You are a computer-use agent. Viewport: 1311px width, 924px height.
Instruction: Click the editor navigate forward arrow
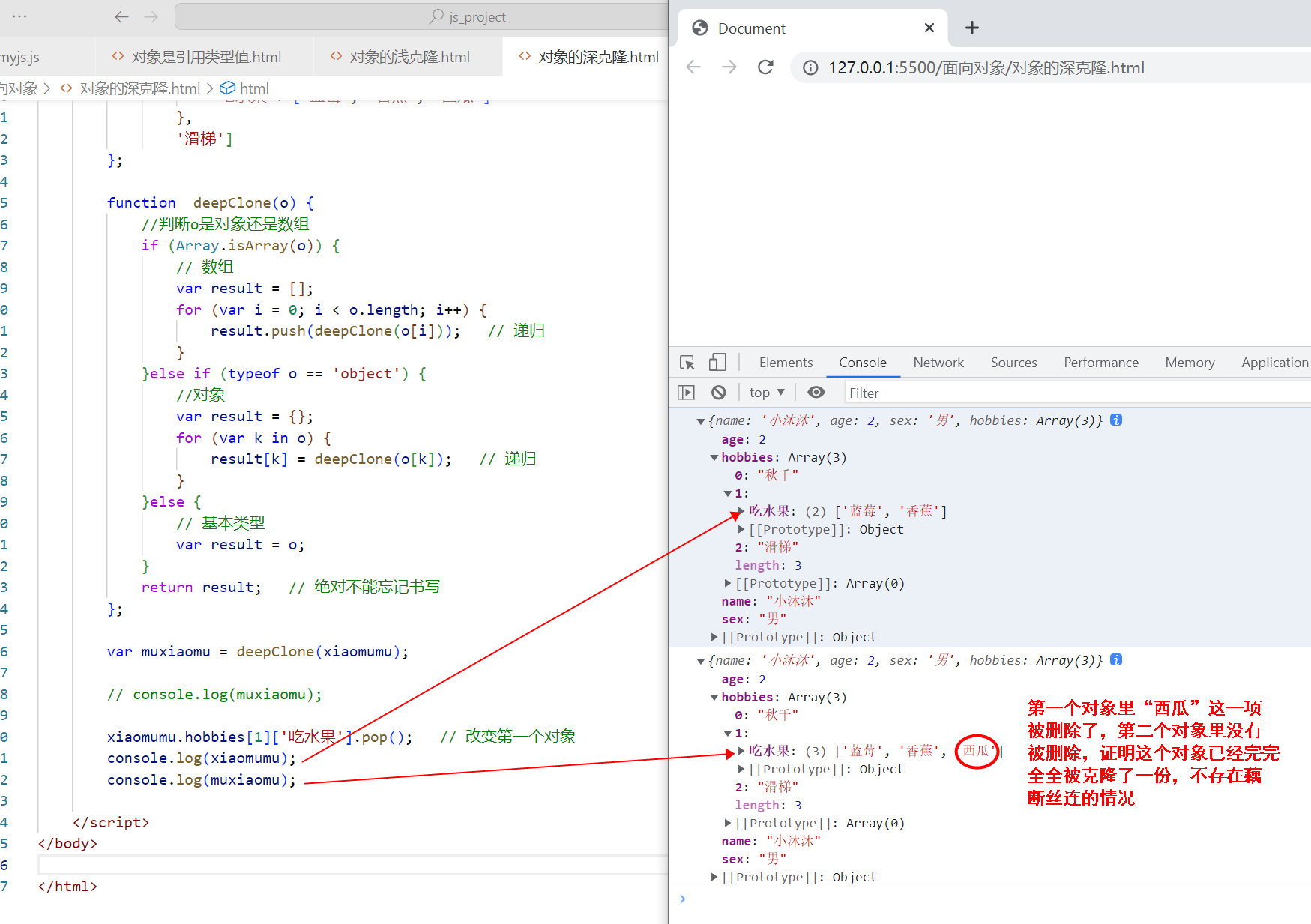coord(151,16)
